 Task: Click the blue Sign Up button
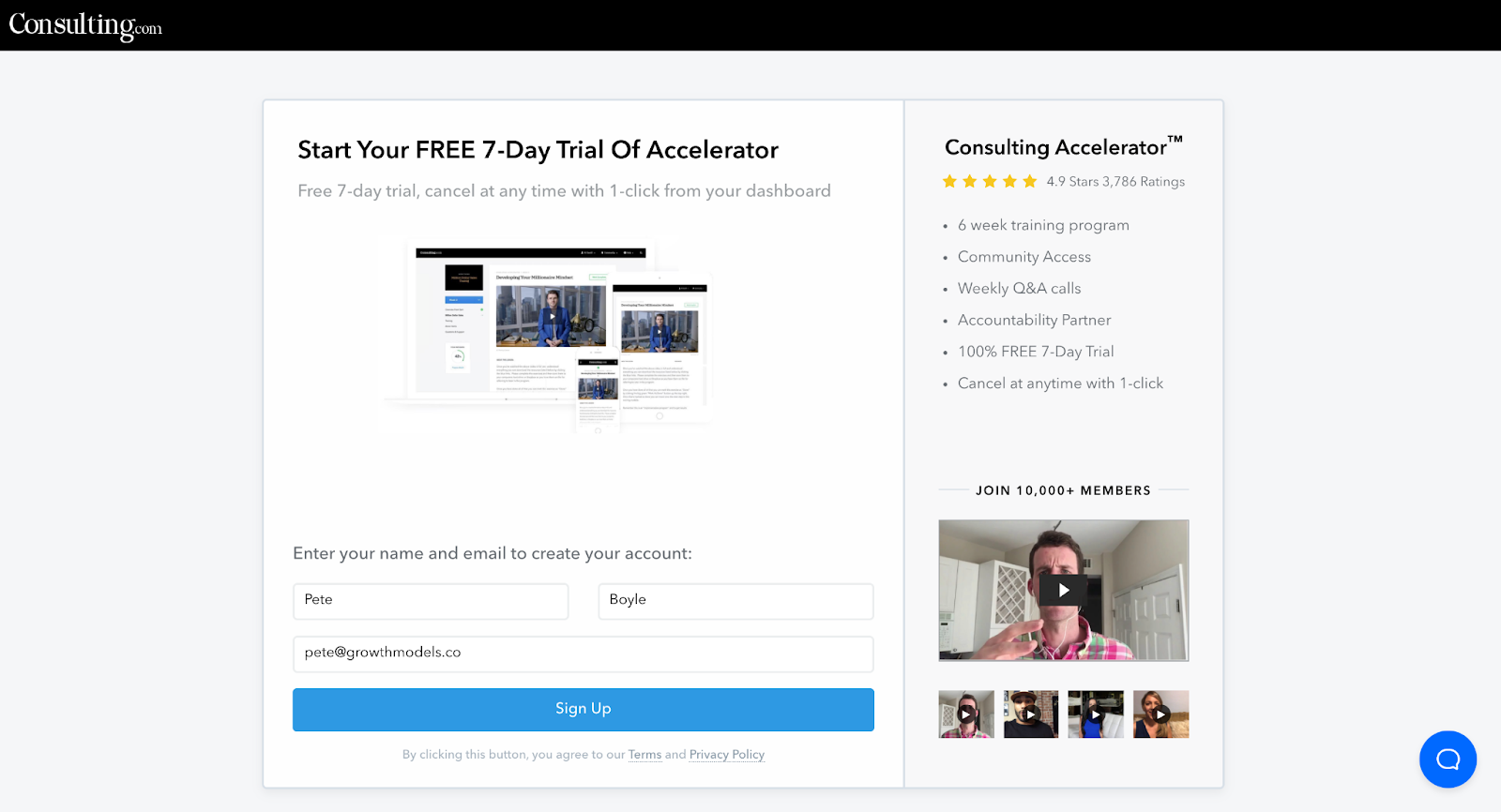click(584, 710)
